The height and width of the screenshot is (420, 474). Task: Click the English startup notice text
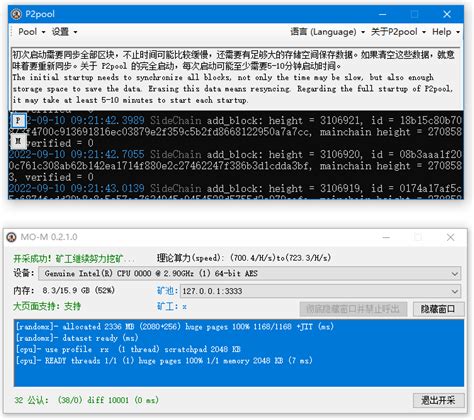point(233,89)
